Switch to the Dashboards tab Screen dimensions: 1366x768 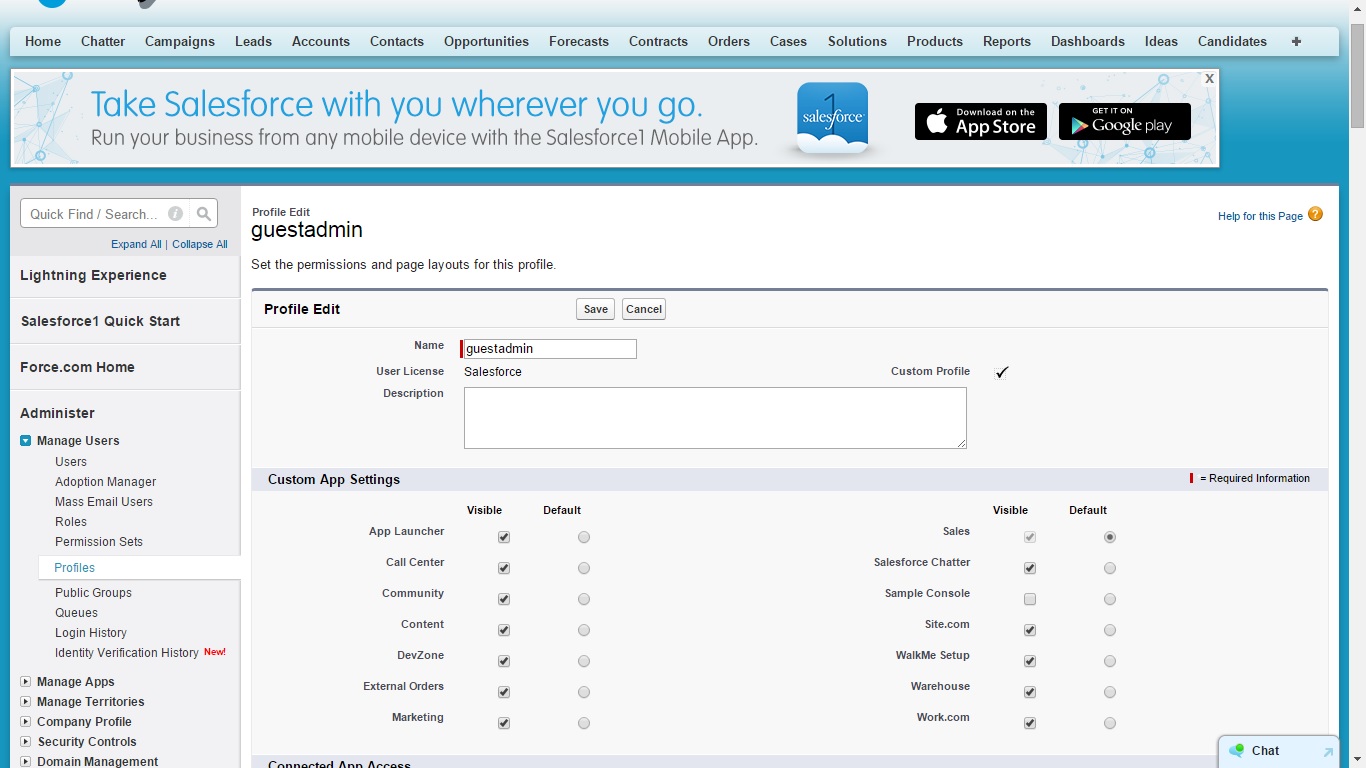1087,41
